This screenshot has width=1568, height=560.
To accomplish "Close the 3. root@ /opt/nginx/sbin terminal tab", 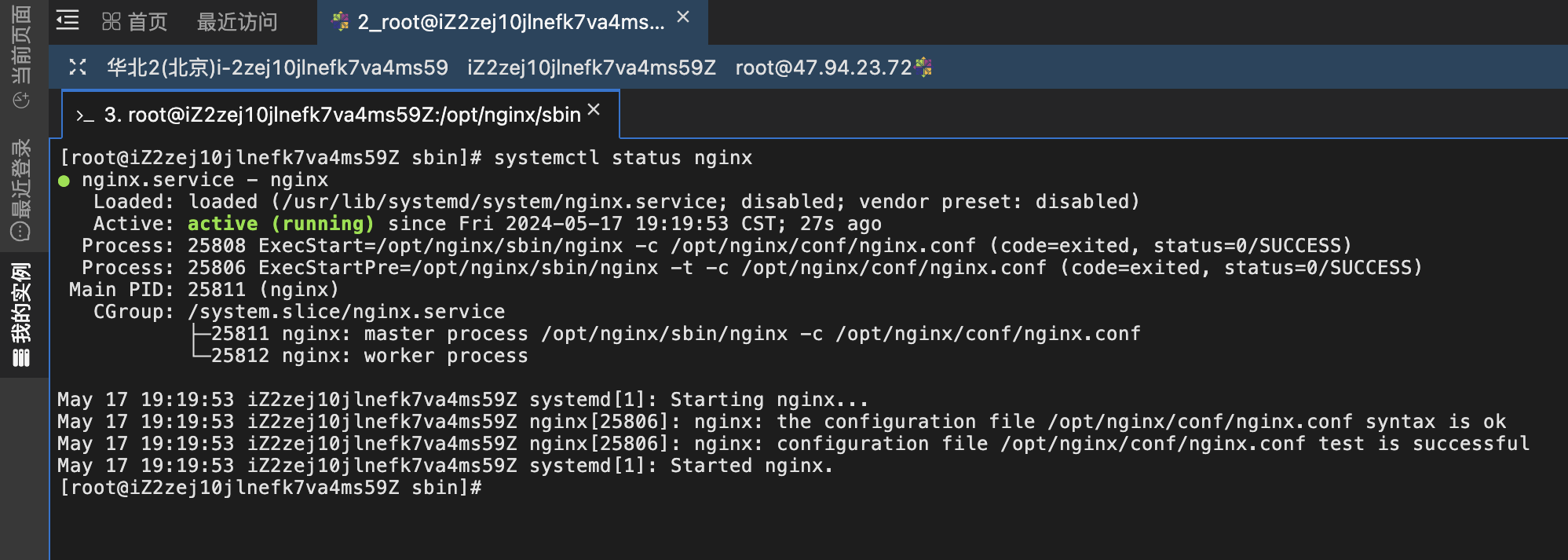I will pyautogui.click(x=594, y=110).
